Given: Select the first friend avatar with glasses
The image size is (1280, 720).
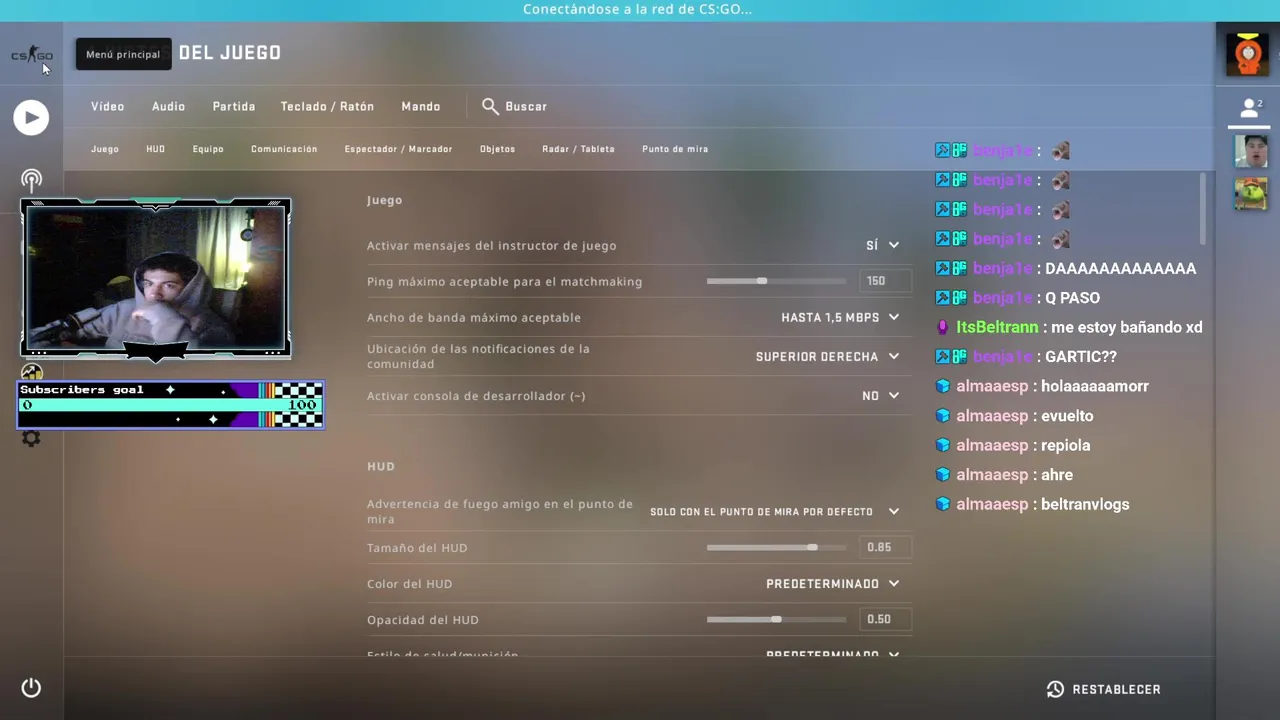Looking at the screenshot, I should coord(1250,151).
